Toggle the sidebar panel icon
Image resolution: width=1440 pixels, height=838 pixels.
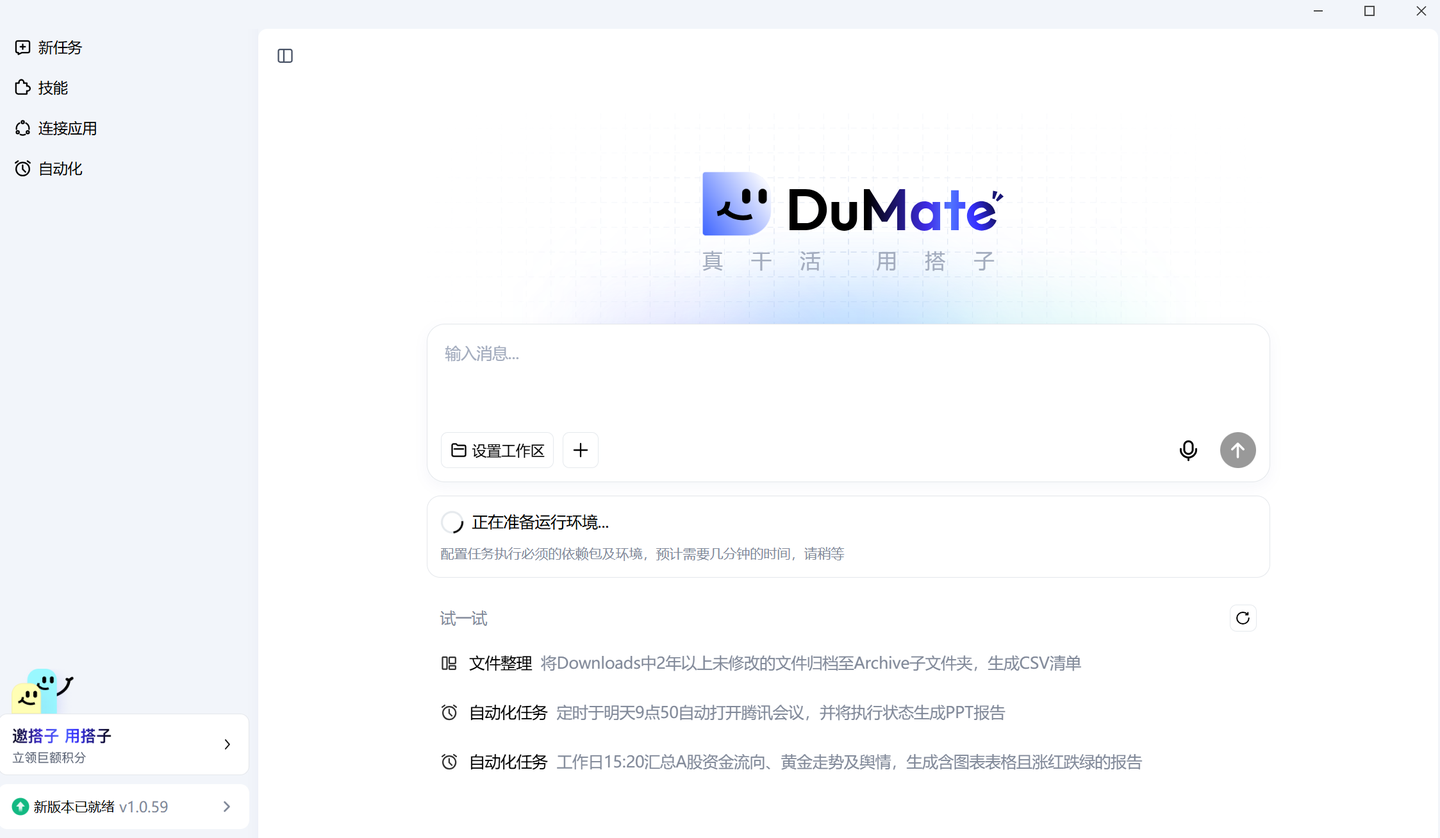click(285, 56)
